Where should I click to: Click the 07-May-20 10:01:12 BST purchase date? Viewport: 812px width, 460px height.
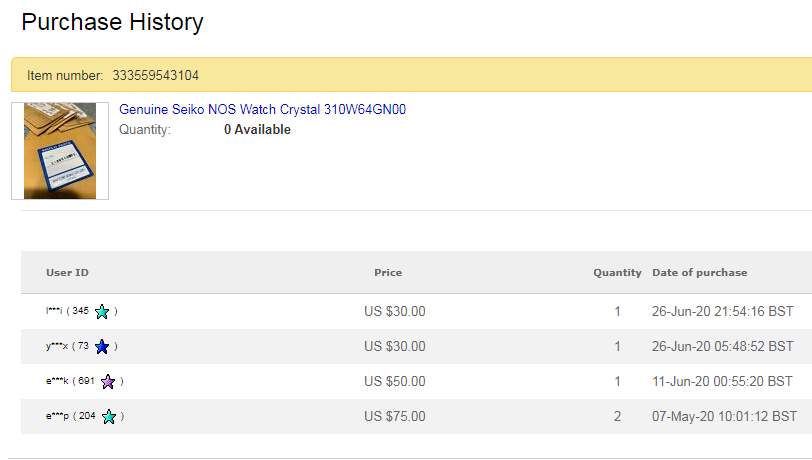[724, 417]
